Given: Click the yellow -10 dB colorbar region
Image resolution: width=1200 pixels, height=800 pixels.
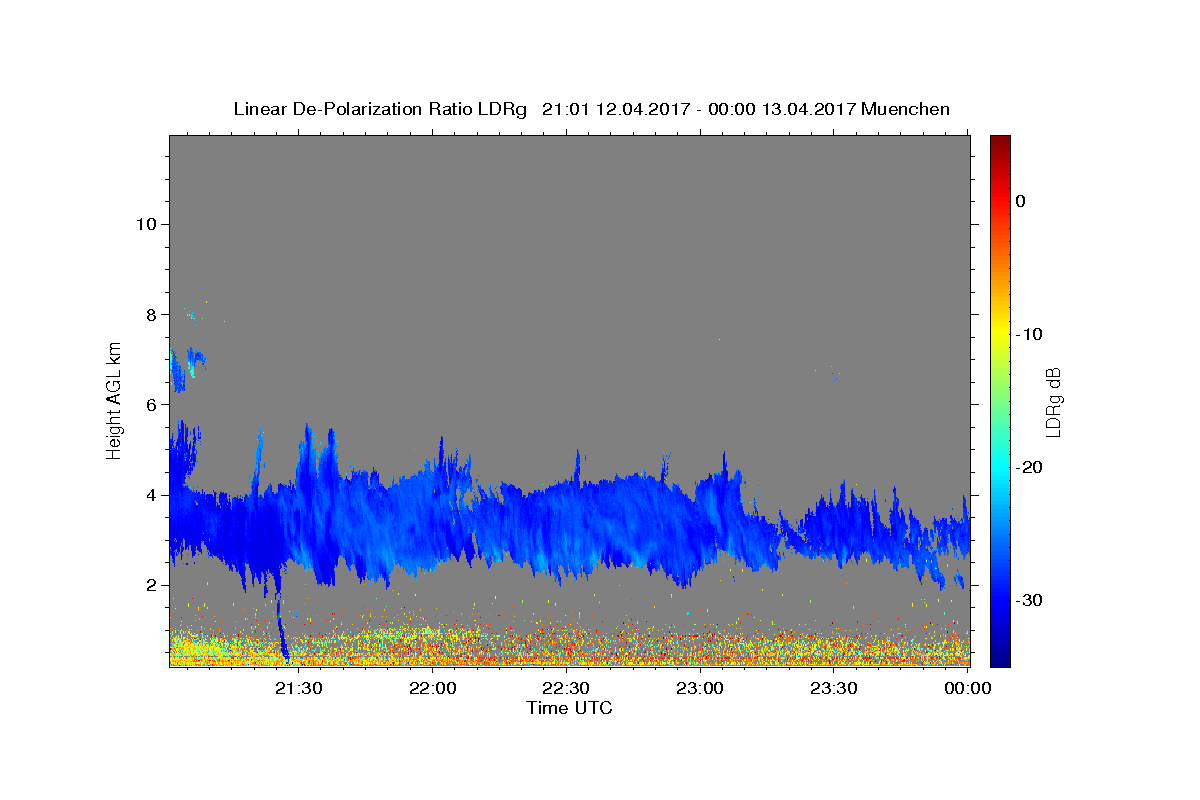Looking at the screenshot, I should pos(1000,334).
